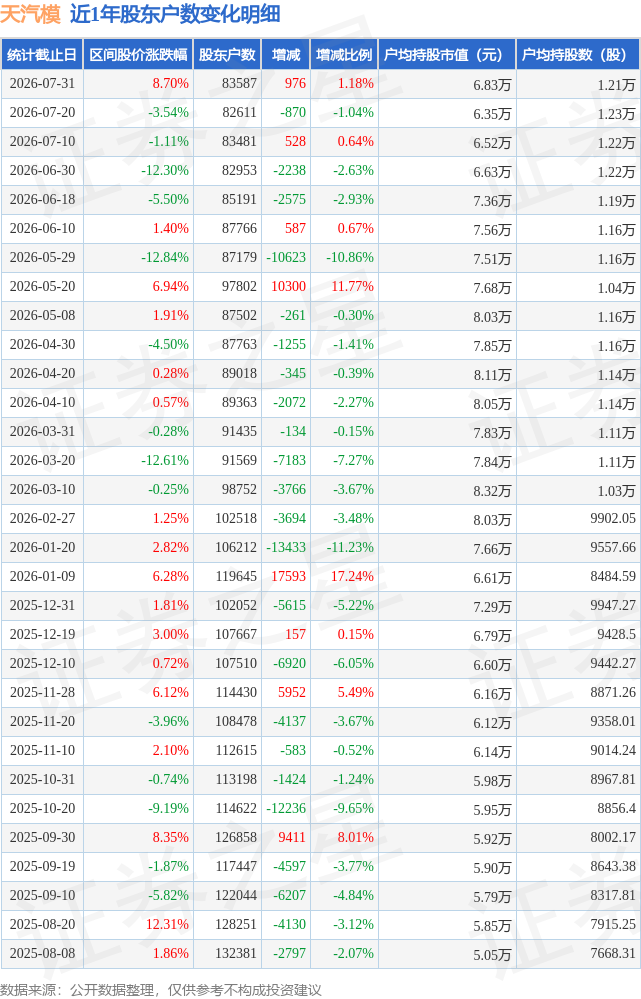Image resolution: width=641 pixels, height=999 pixels.
Task: Select the 17.24% change ratio cell
Action: [x=352, y=577]
